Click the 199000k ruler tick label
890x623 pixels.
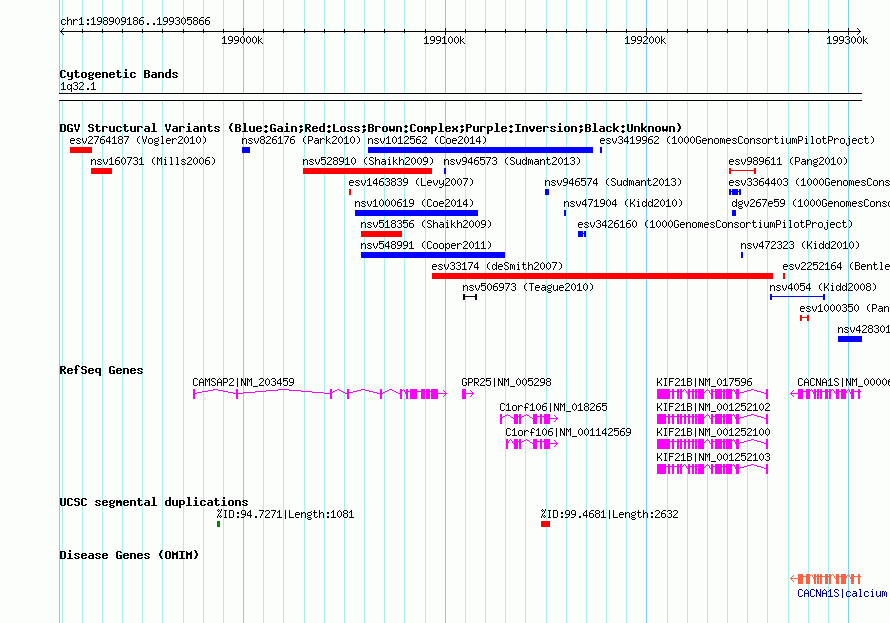(242, 40)
